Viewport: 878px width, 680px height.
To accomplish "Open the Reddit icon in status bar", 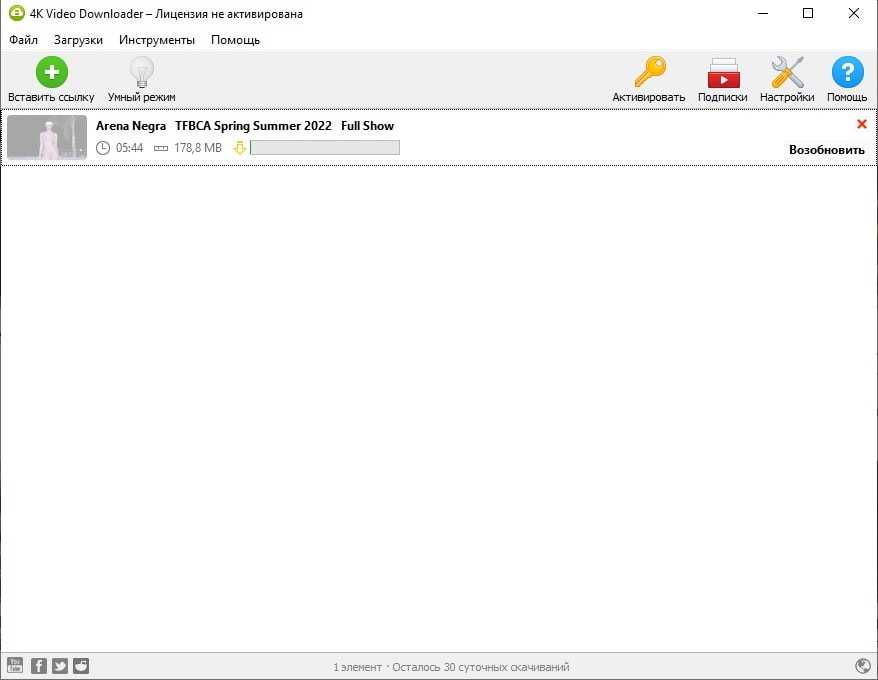I will click(x=81, y=666).
